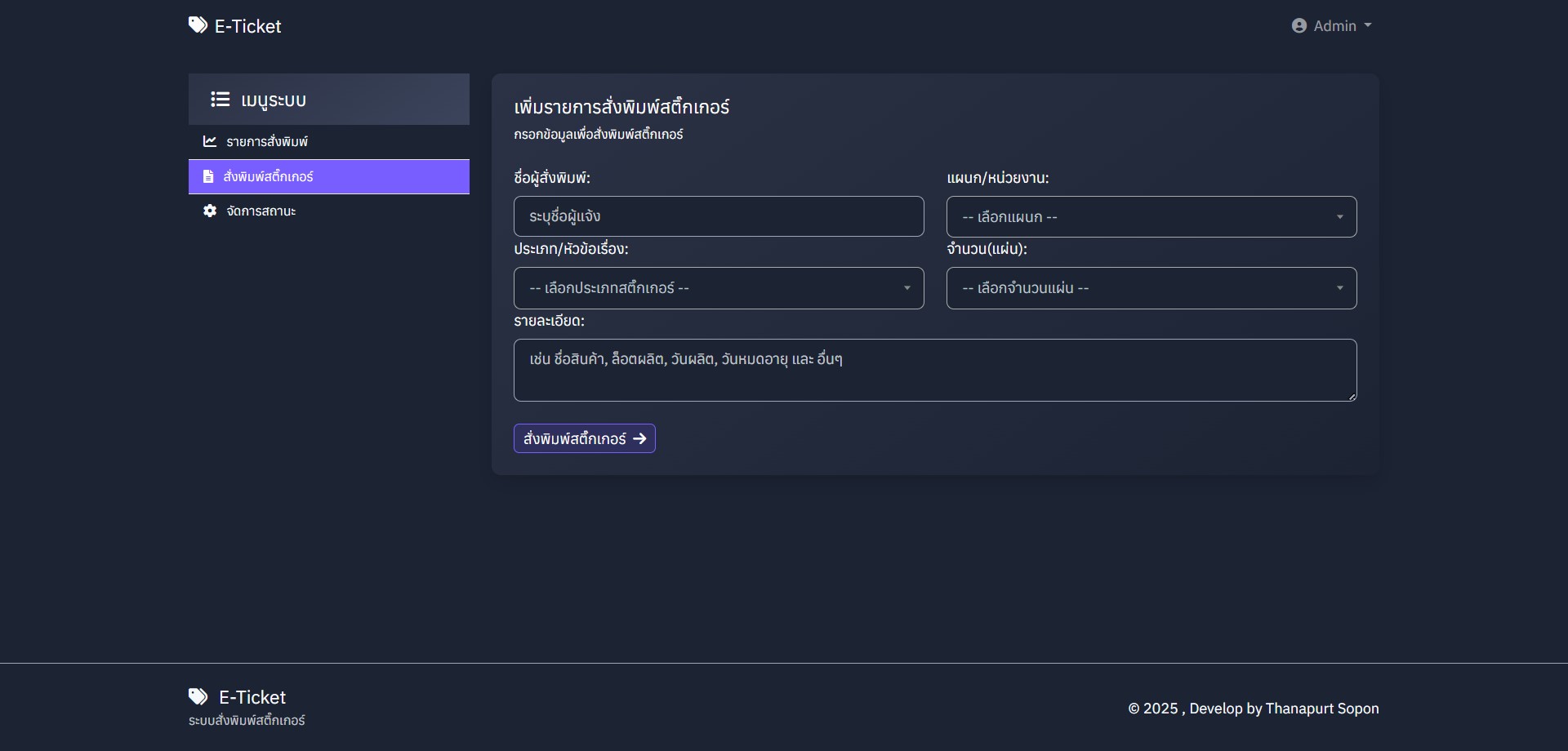Focus the ชื่อผู้สั่งพิมพ์ name input field
The height and width of the screenshot is (751, 1568).
(x=719, y=216)
